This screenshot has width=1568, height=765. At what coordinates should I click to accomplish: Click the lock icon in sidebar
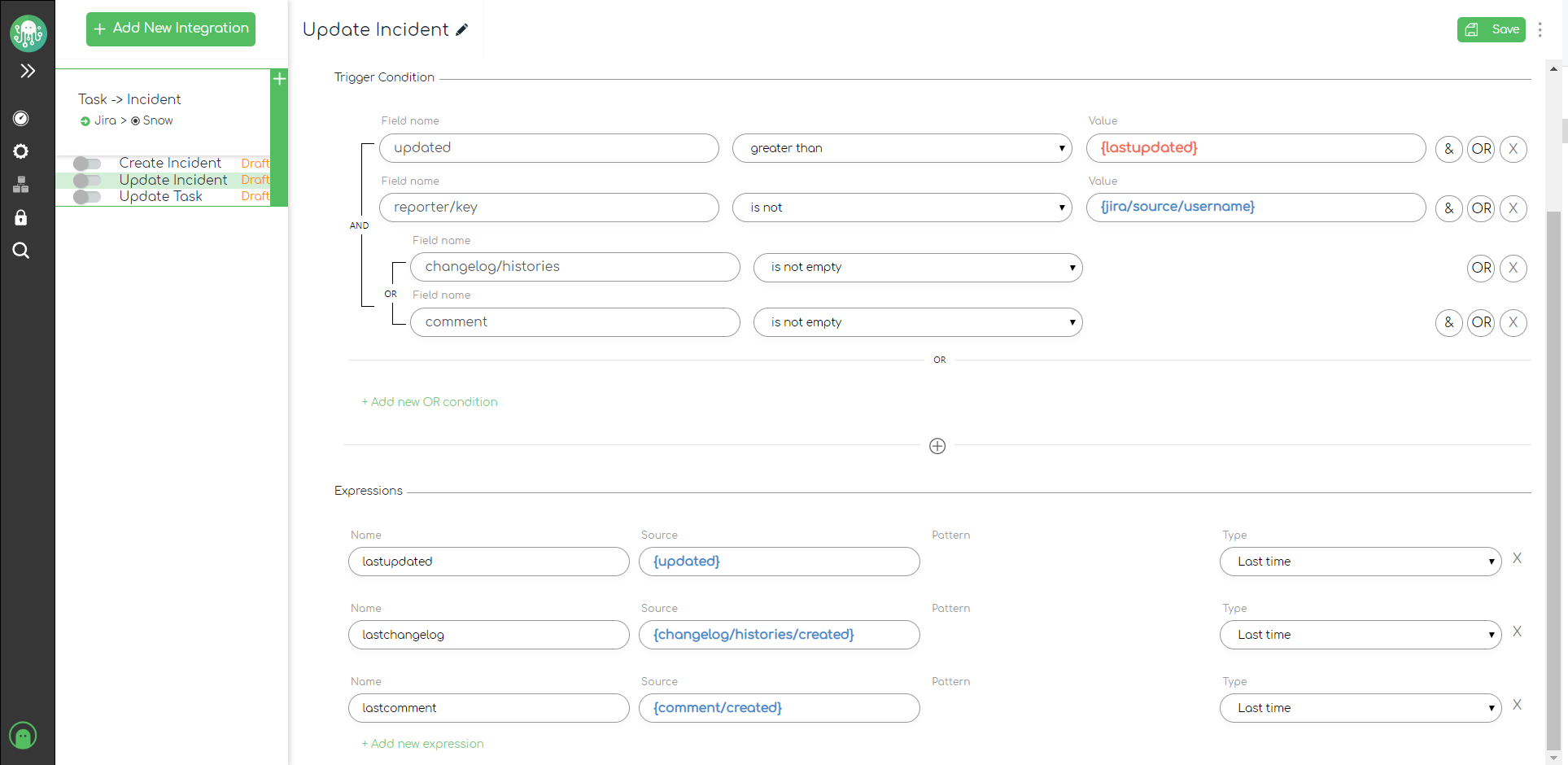(21, 217)
